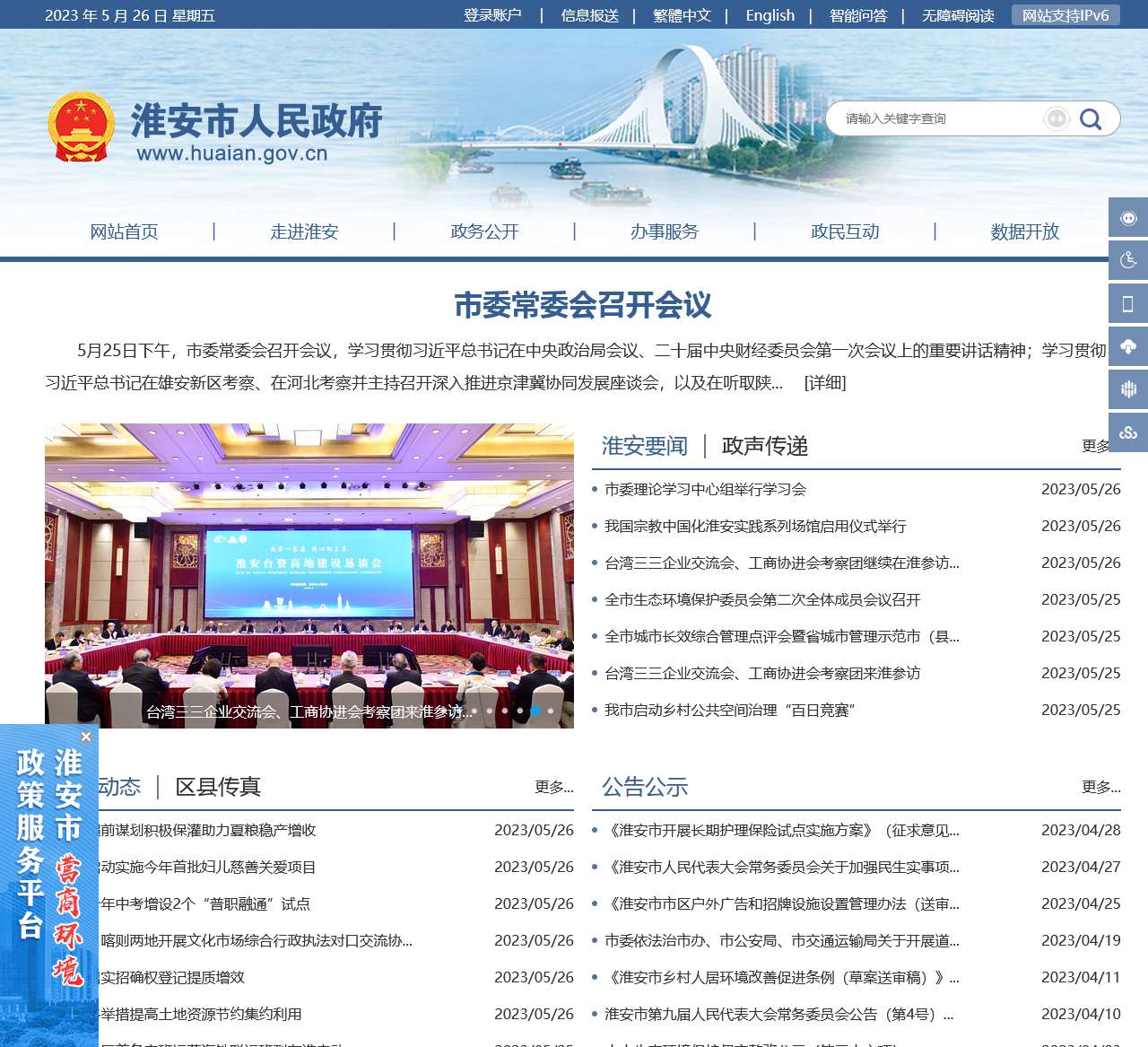Screen dimensions: 1148x1047
Task: Switch to the 区县传真 tab
Action: (218, 787)
